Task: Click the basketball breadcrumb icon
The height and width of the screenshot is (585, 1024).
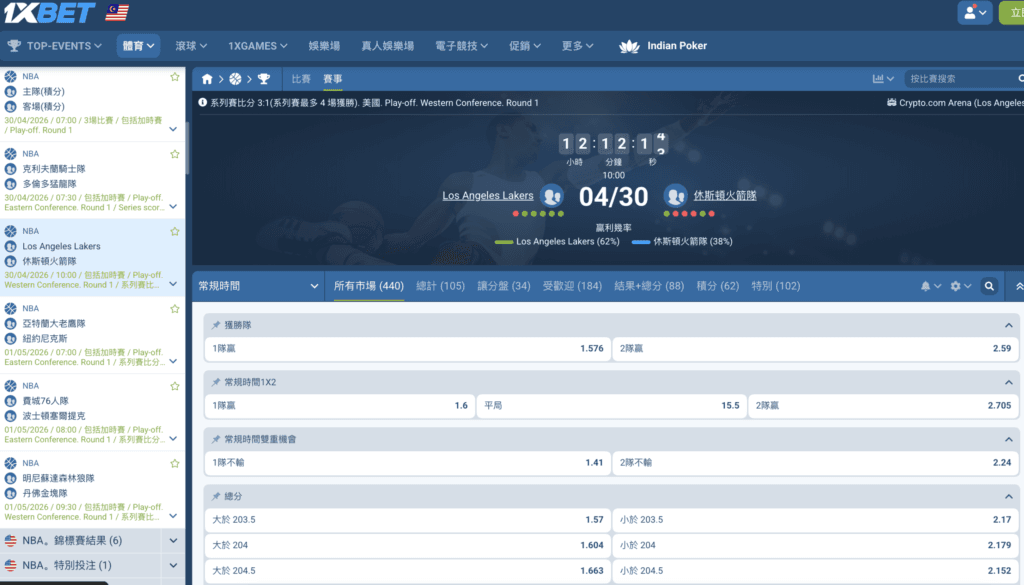Action: coord(235,79)
